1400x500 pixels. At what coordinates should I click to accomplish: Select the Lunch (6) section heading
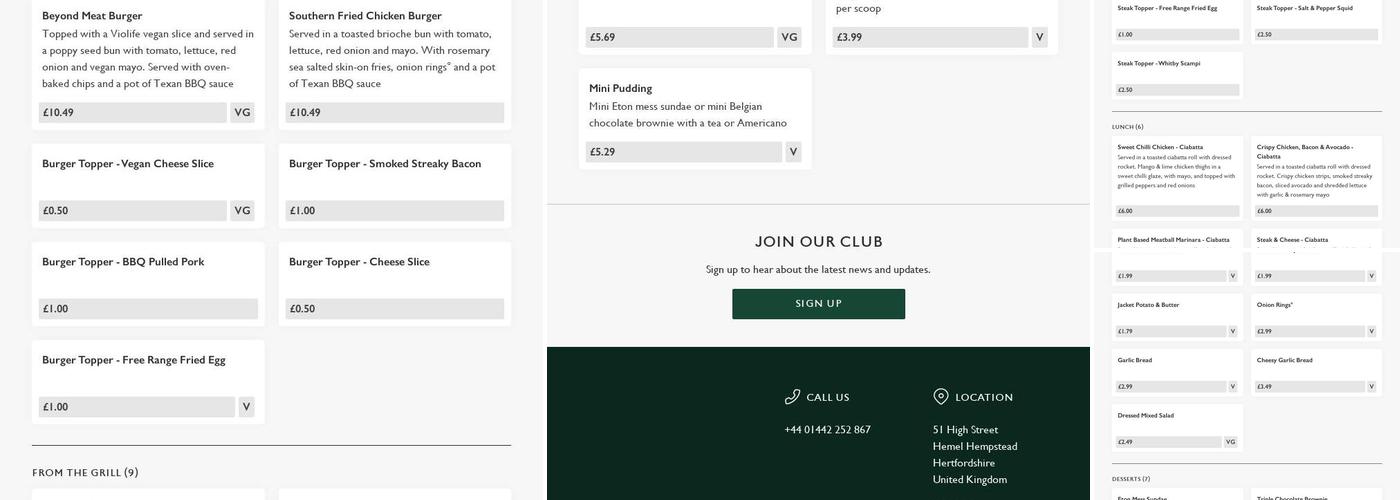1127,127
